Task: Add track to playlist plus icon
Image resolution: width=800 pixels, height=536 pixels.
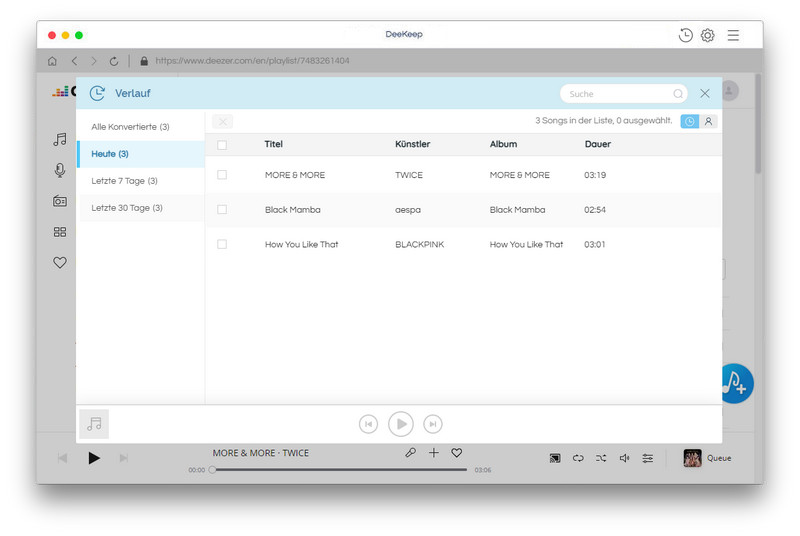Action: 434,452
